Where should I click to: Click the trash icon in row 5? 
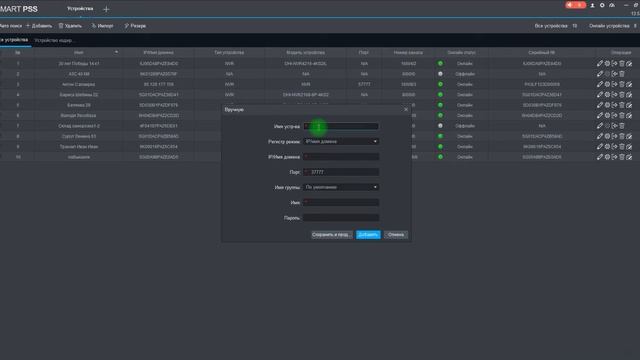[x=622, y=105]
